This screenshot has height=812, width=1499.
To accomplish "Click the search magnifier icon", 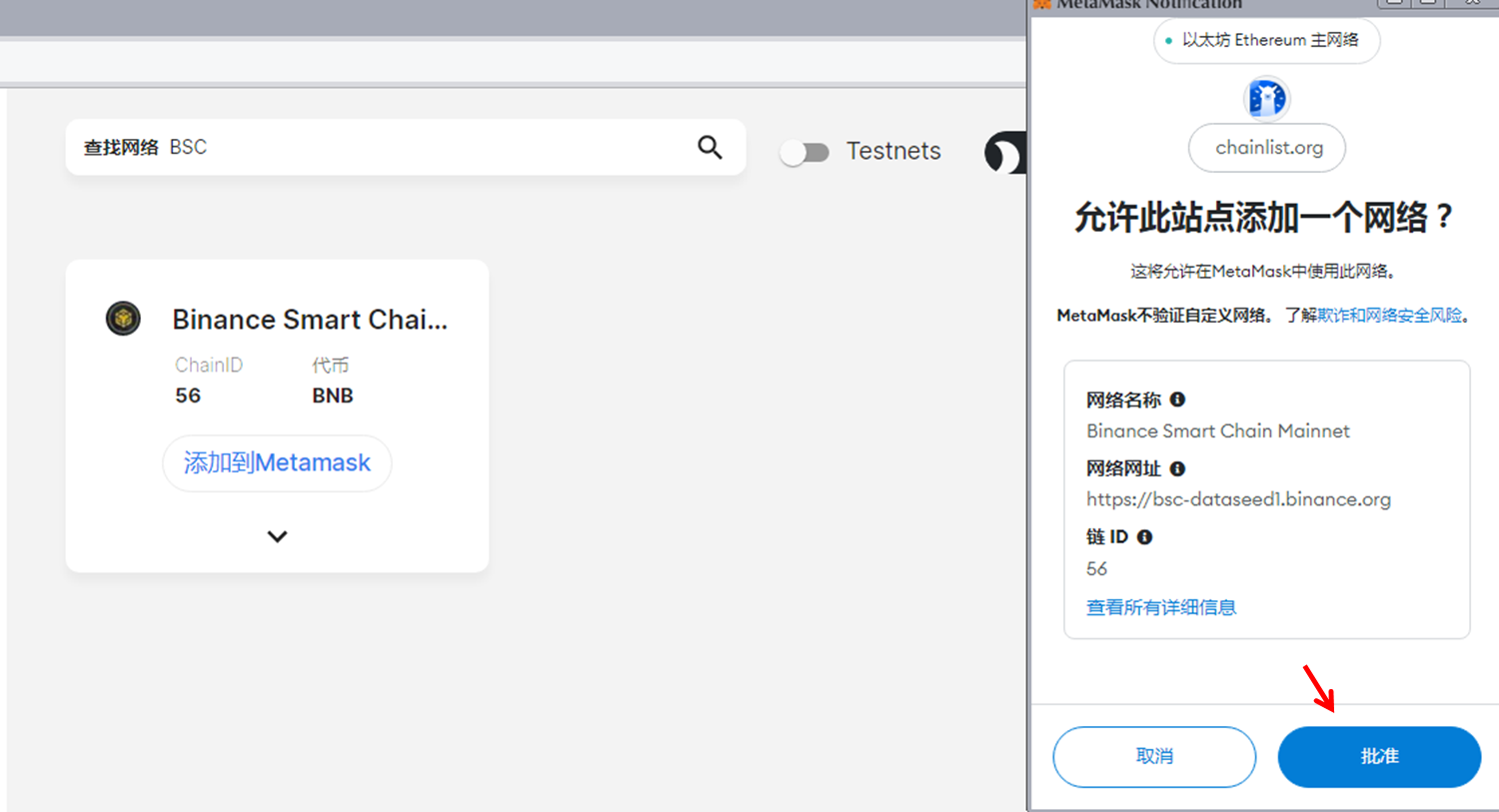I will coord(710,148).
